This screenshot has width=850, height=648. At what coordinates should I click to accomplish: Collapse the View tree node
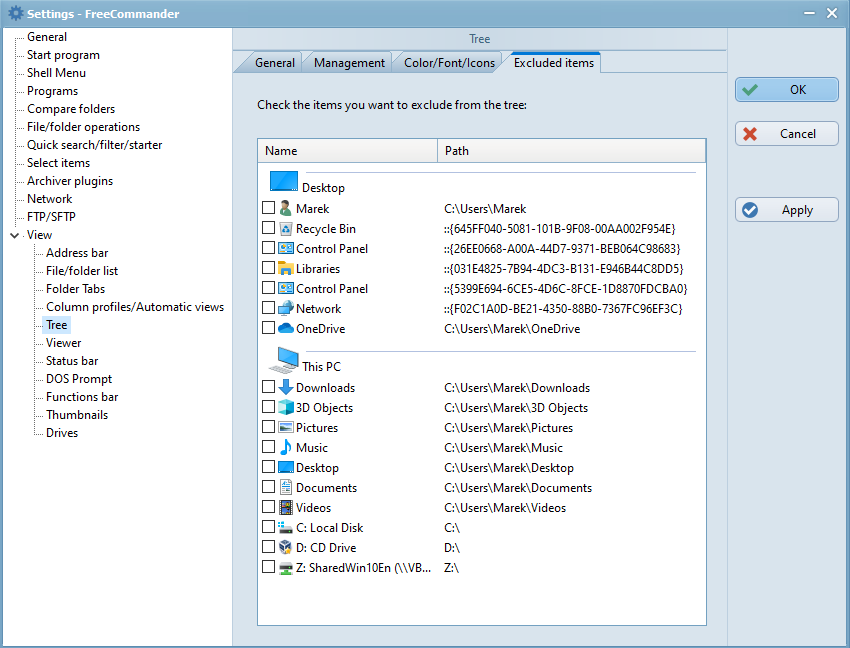(15, 235)
